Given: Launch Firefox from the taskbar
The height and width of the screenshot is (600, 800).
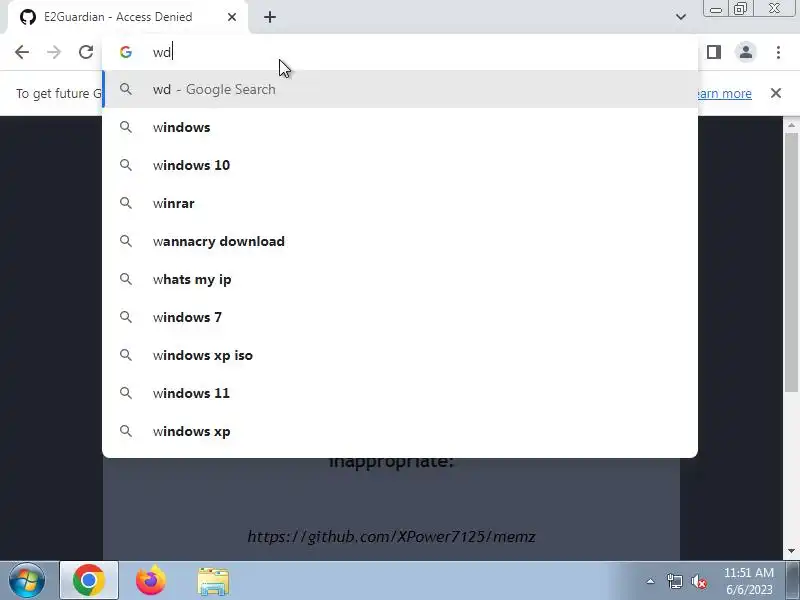Looking at the screenshot, I should [151, 581].
